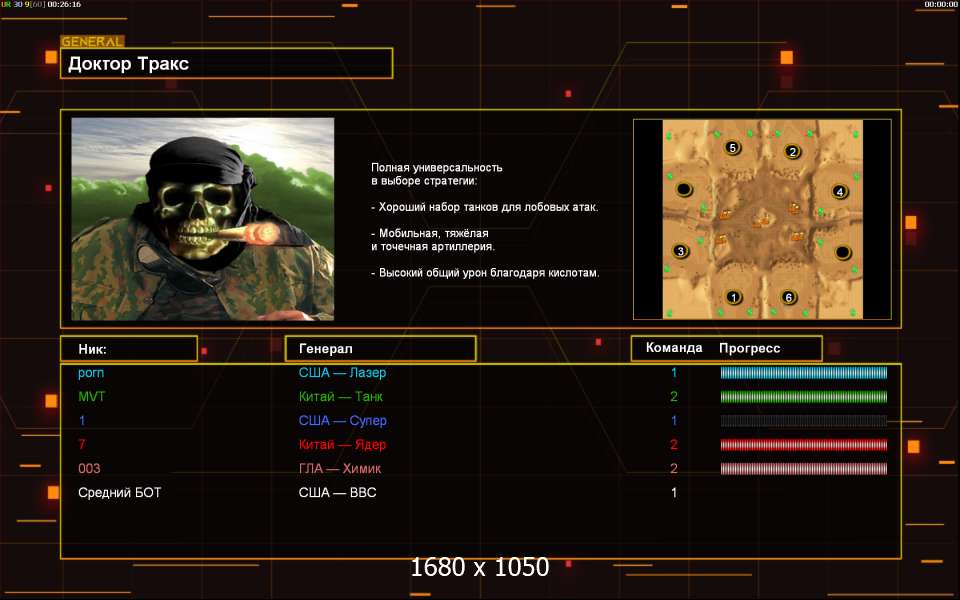This screenshot has width=960, height=600.
Task: Click general "ГЛА — Химик"
Action: point(340,468)
